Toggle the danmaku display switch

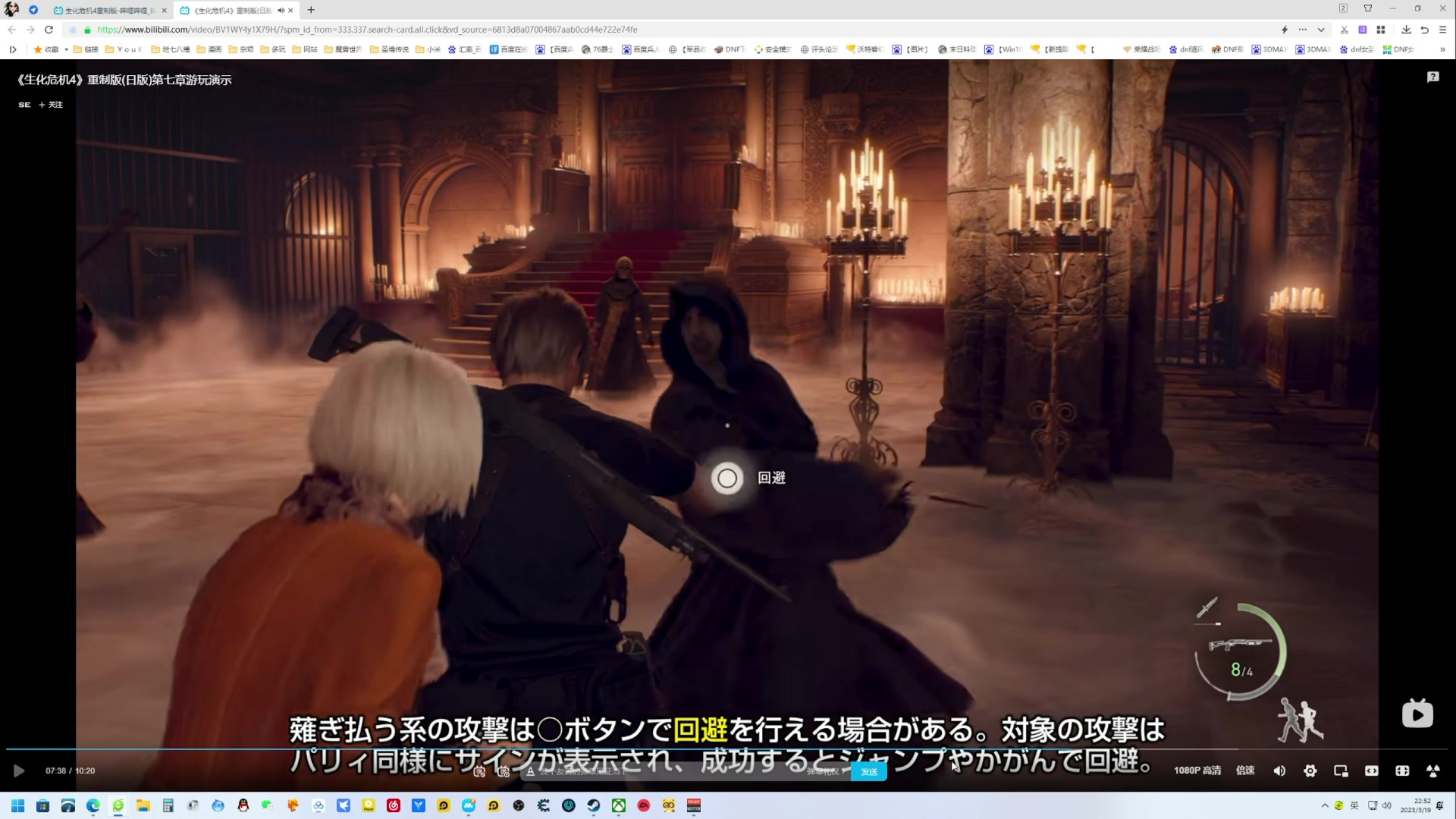(479, 771)
